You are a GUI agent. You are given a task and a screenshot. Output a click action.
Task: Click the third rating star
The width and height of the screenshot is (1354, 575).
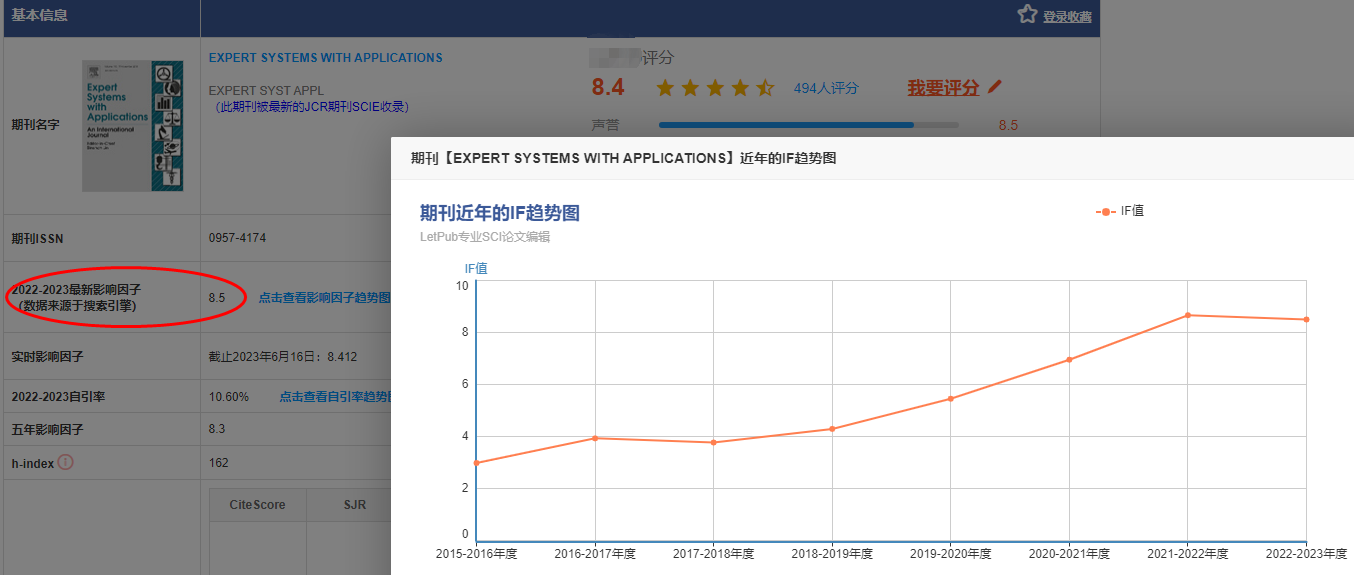pos(715,88)
